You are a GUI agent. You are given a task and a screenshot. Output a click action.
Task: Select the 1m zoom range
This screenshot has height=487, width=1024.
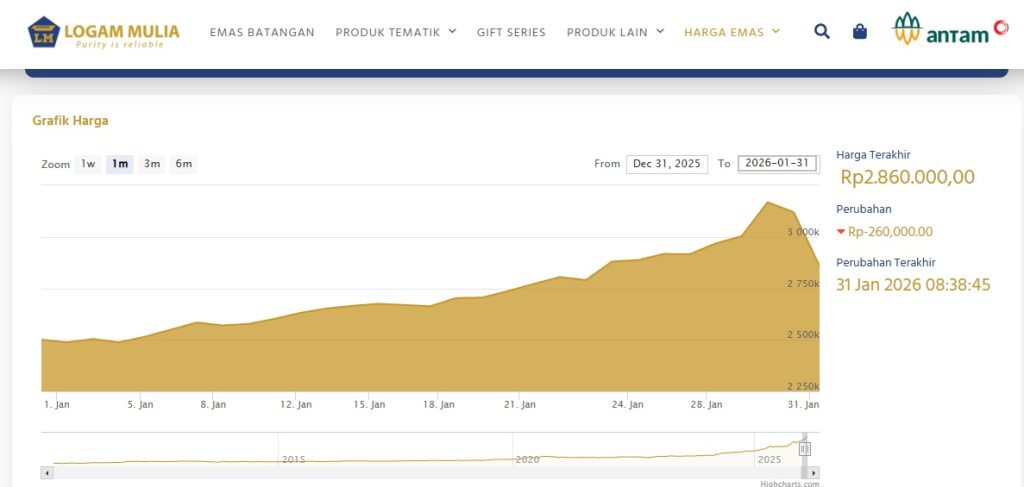point(120,164)
